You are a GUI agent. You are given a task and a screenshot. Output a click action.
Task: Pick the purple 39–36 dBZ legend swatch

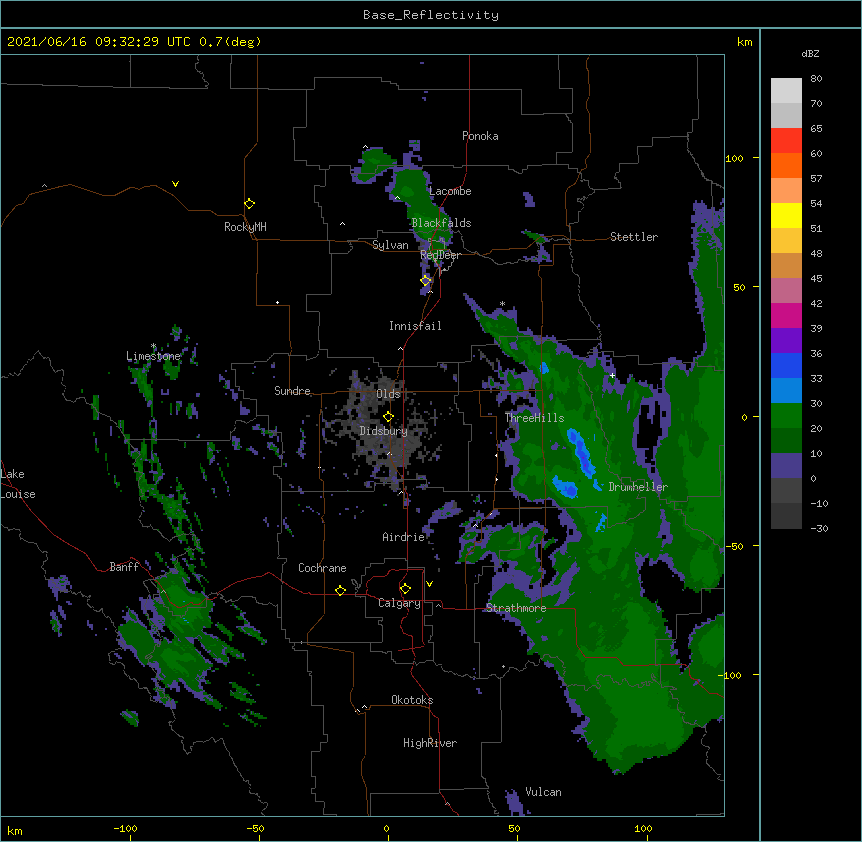[786, 341]
